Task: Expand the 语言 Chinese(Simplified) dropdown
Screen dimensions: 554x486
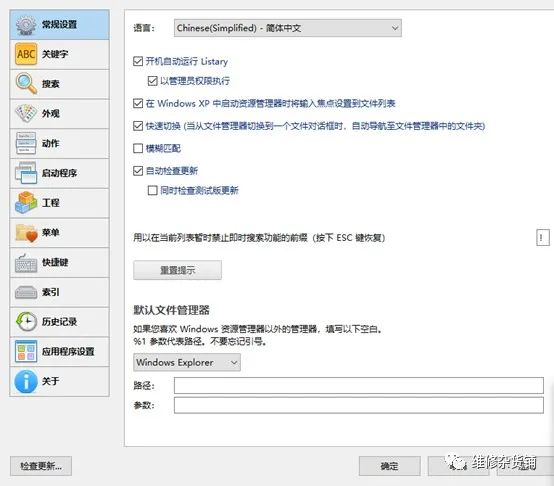Action: [288, 28]
